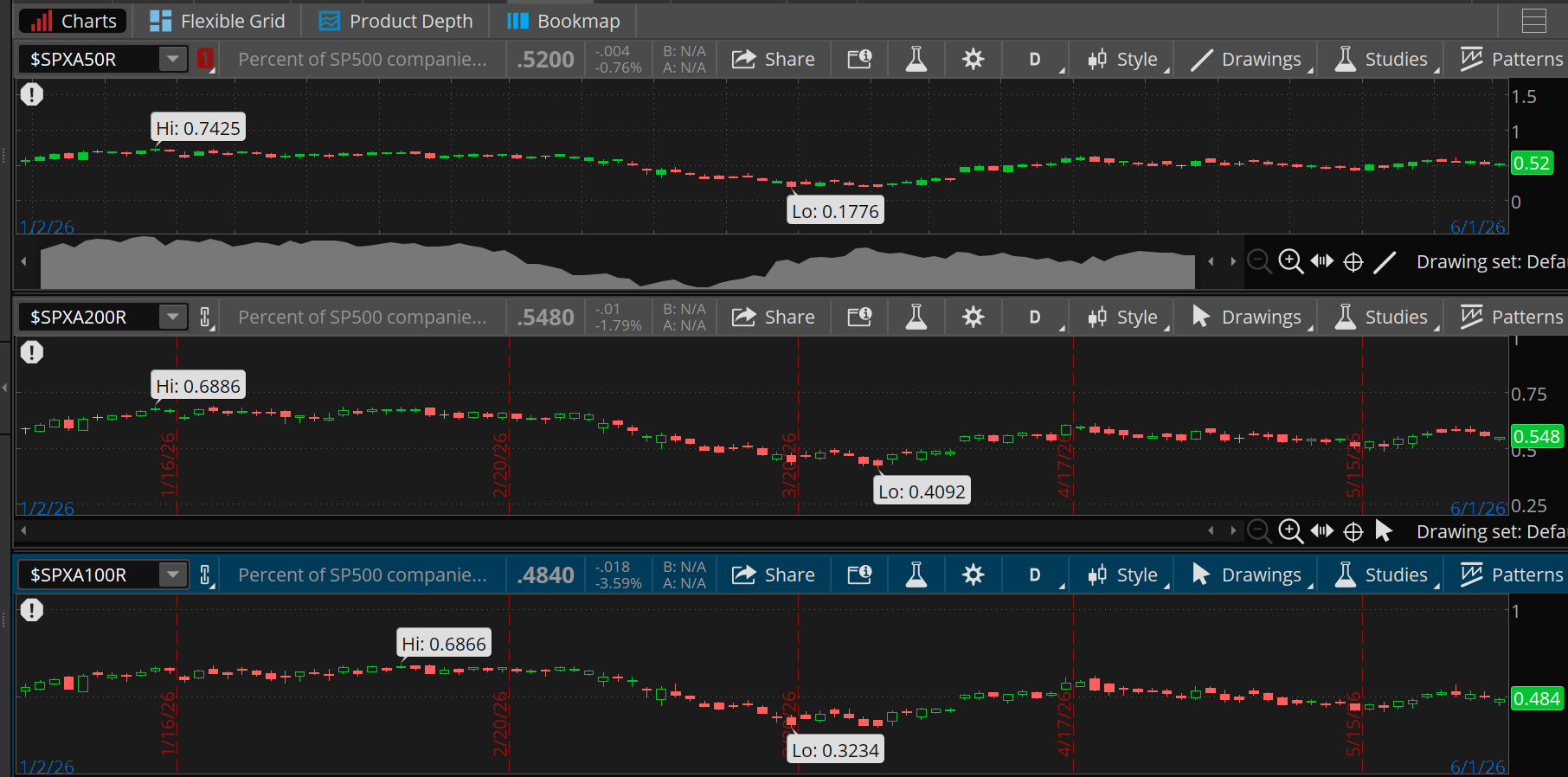The height and width of the screenshot is (777, 1568).
Task: Activate crosshair tool under $SPXA200R chart
Action: click(1353, 531)
